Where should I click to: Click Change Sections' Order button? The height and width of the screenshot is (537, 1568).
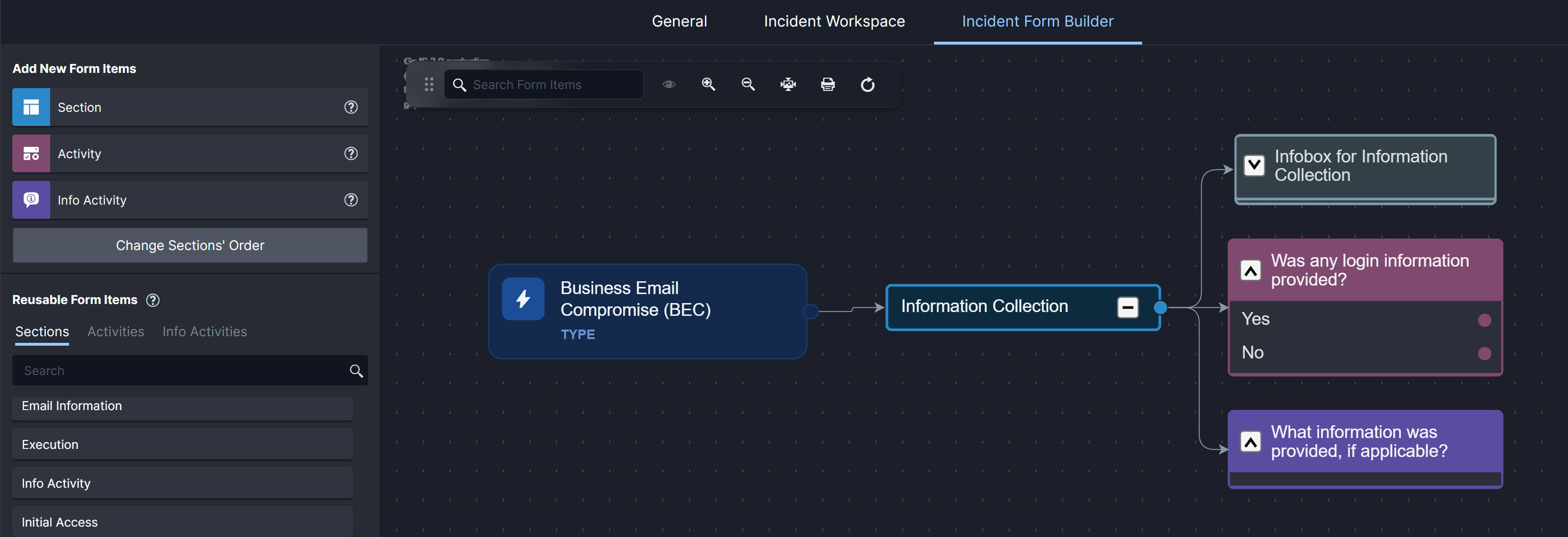click(190, 245)
